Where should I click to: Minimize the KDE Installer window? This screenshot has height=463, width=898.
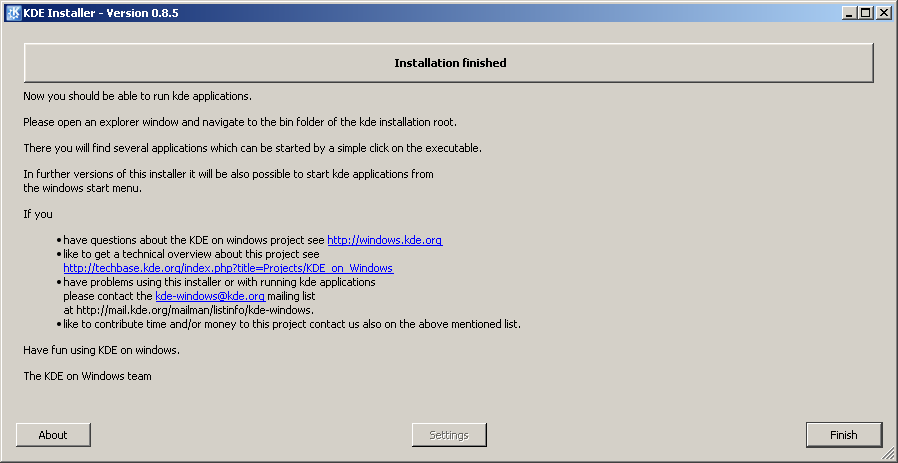pyautogui.click(x=849, y=13)
